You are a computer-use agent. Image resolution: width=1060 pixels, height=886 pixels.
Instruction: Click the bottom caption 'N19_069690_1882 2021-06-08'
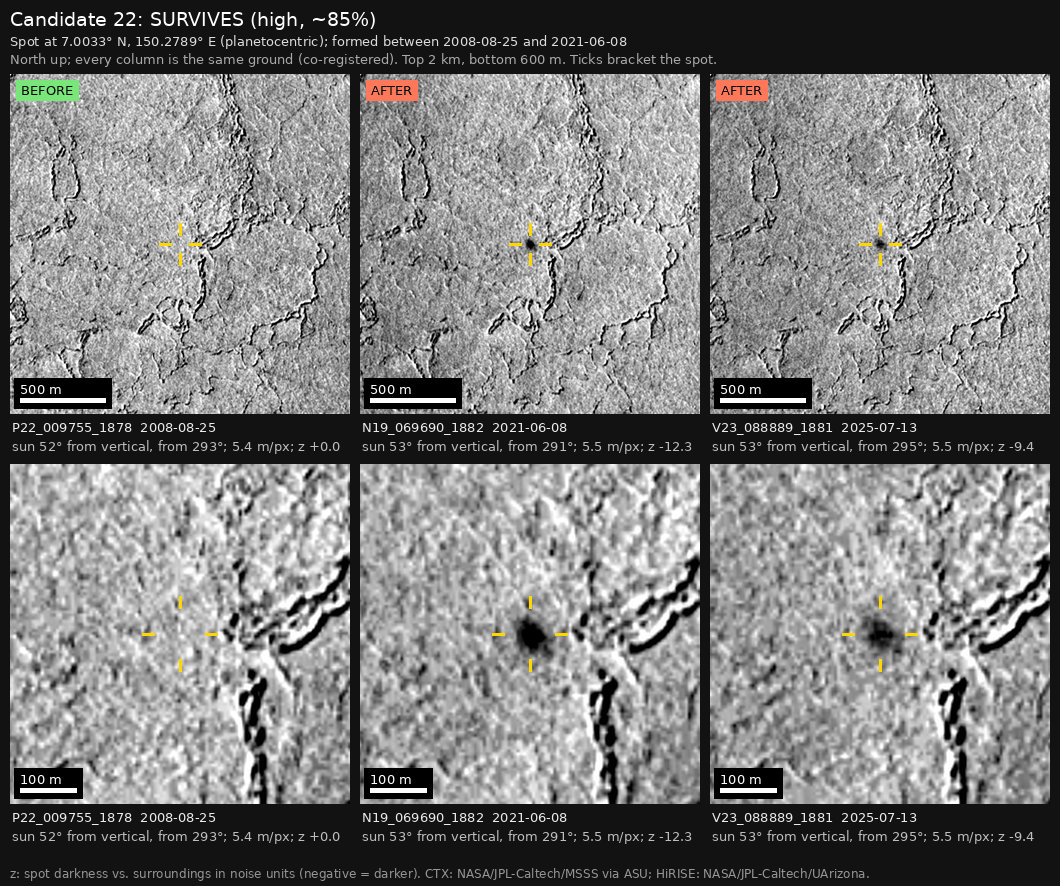pyautogui.click(x=464, y=818)
